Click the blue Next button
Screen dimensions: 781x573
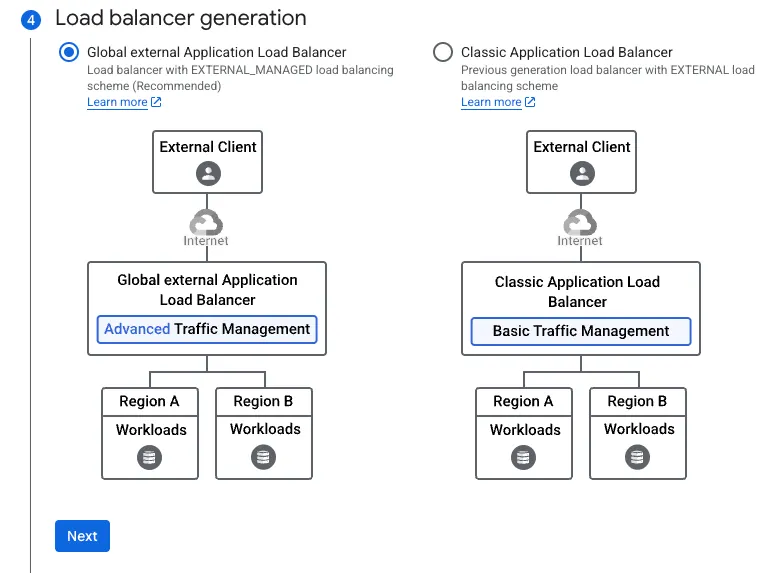click(82, 536)
